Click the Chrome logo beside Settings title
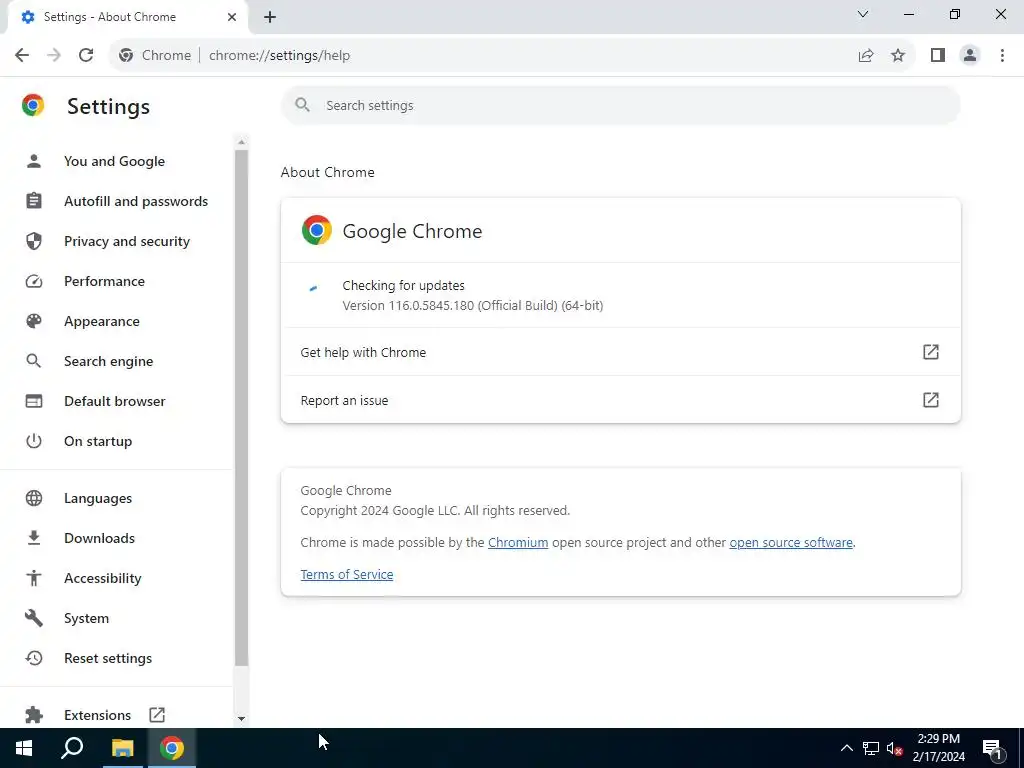Image resolution: width=1024 pixels, height=768 pixels. tap(33, 105)
